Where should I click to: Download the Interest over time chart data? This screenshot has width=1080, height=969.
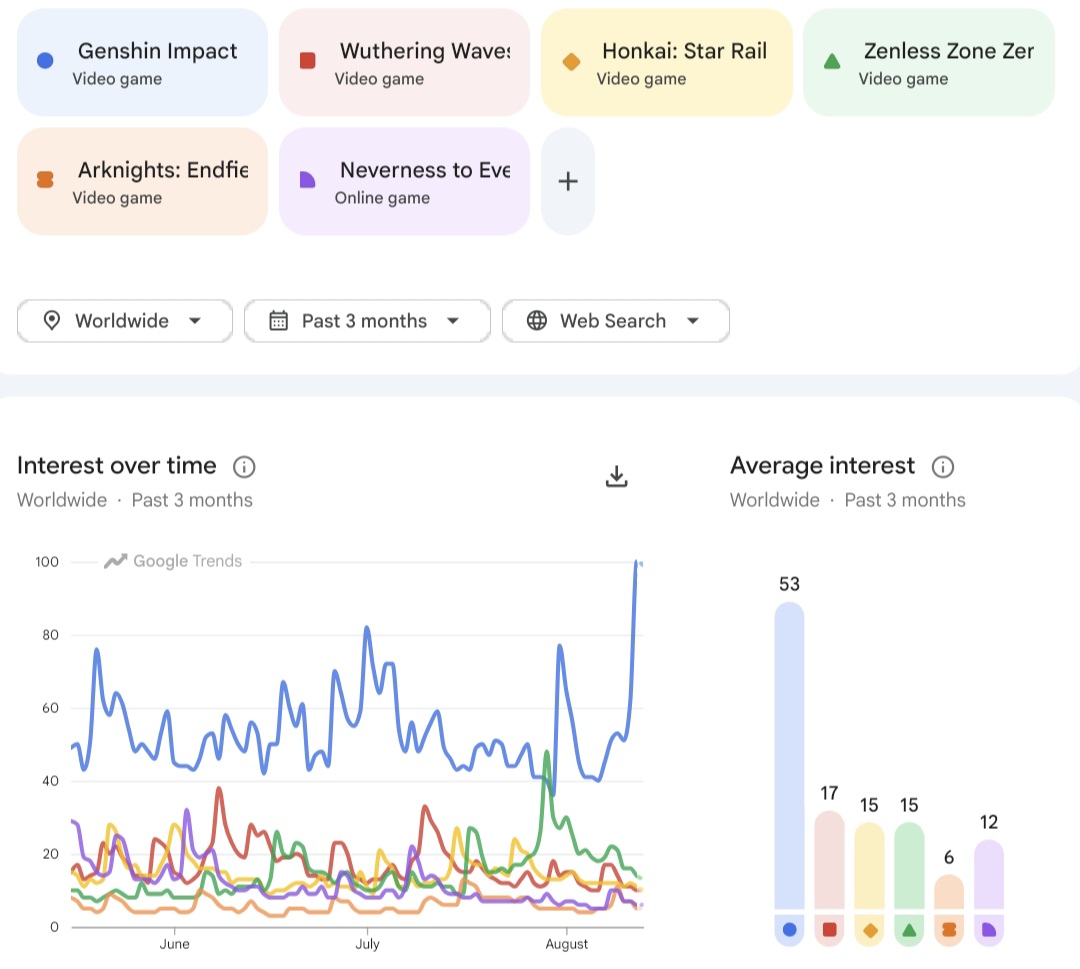click(x=616, y=476)
